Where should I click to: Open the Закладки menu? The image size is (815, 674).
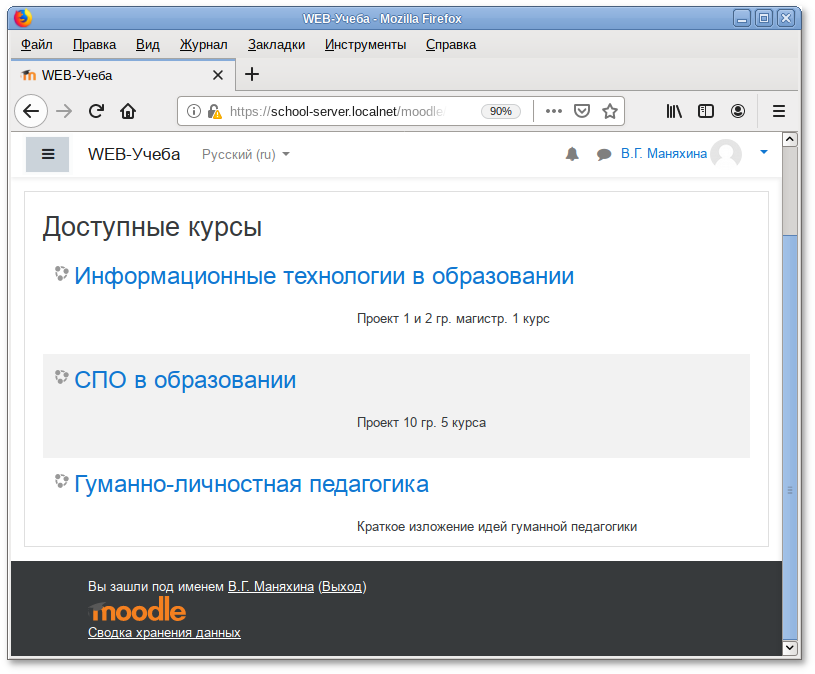276,45
